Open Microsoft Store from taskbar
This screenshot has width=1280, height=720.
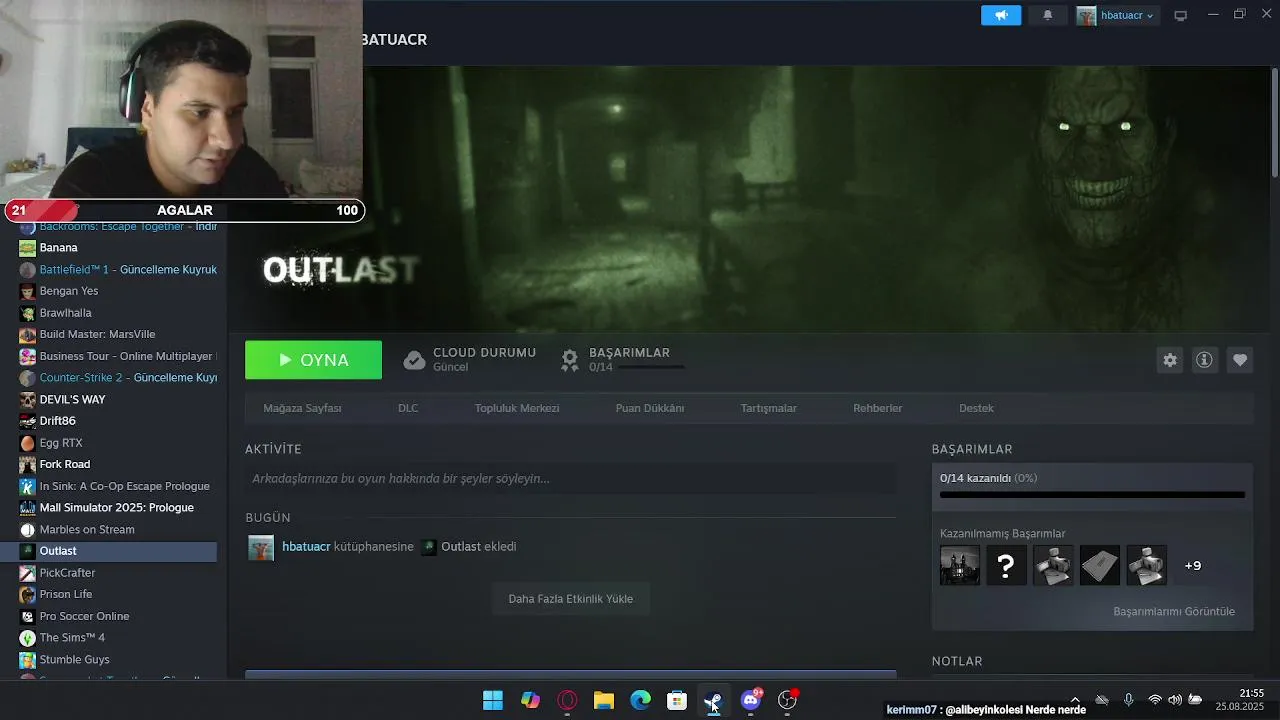[677, 700]
